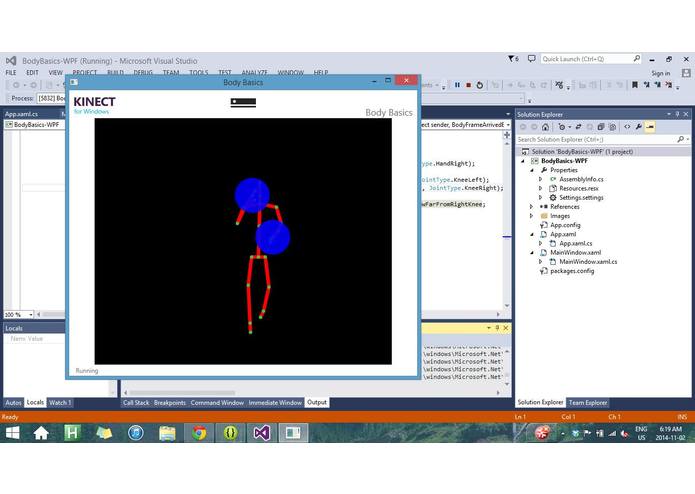Click the Quick Launch search field
The width and height of the screenshot is (695, 494).
(x=590, y=58)
